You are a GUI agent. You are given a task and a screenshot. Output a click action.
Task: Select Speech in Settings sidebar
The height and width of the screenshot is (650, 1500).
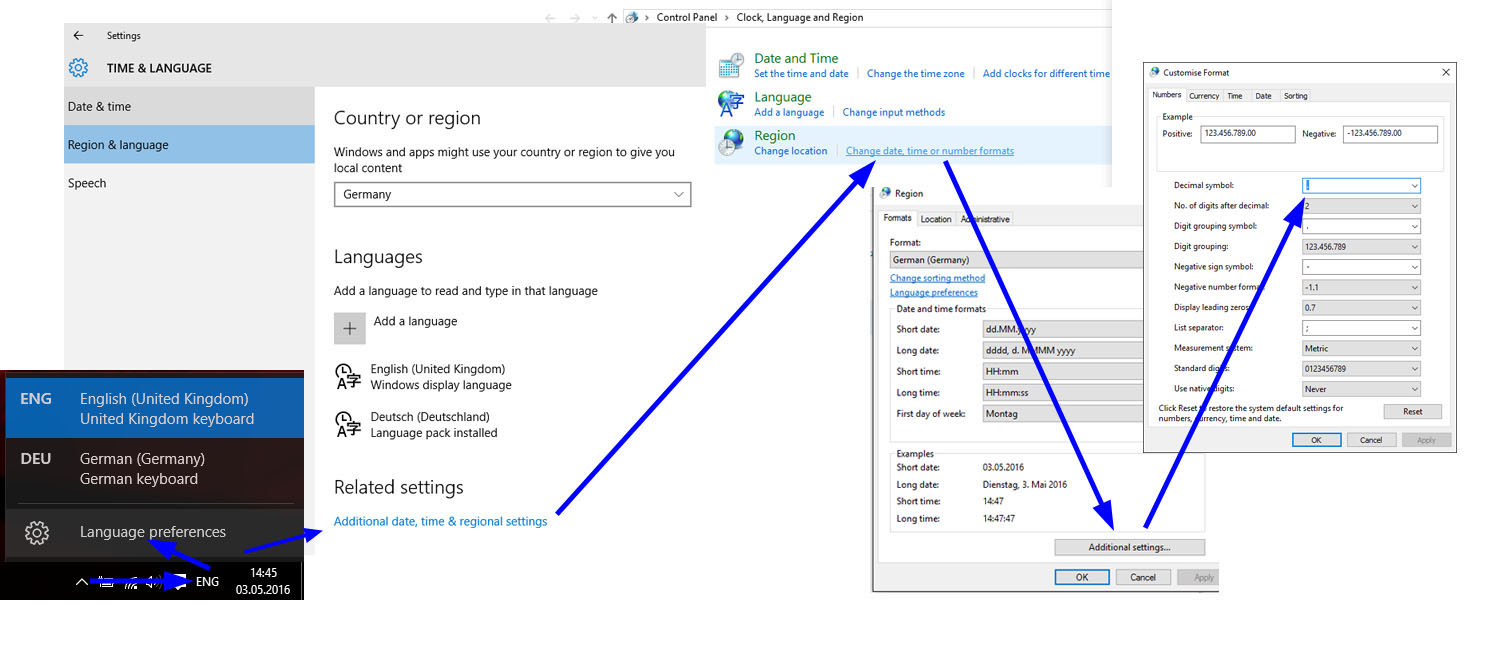(x=189, y=183)
